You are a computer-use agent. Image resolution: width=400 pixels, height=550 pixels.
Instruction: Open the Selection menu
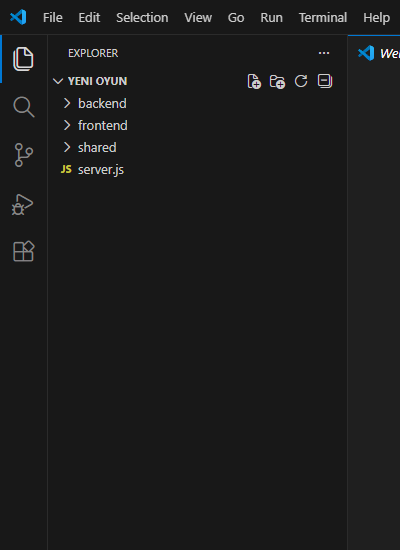click(x=142, y=18)
